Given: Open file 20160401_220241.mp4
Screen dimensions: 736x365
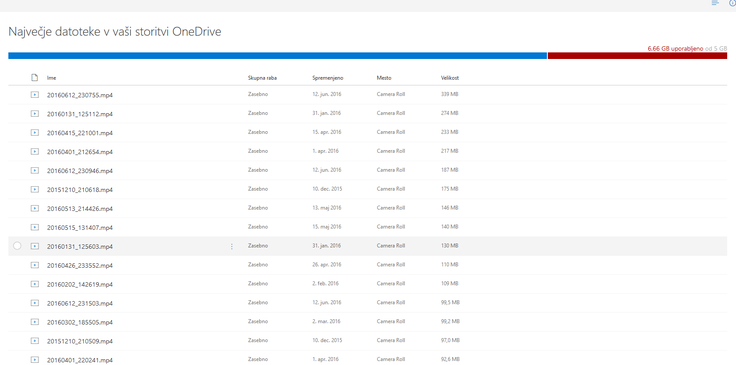Looking at the screenshot, I should (80, 360).
